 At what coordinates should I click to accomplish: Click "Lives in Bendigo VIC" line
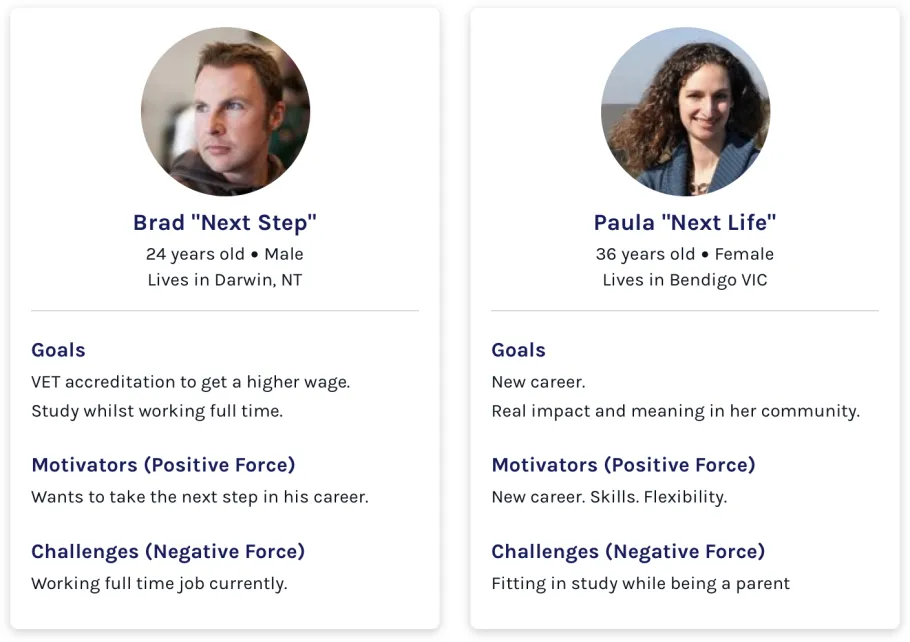tap(685, 280)
